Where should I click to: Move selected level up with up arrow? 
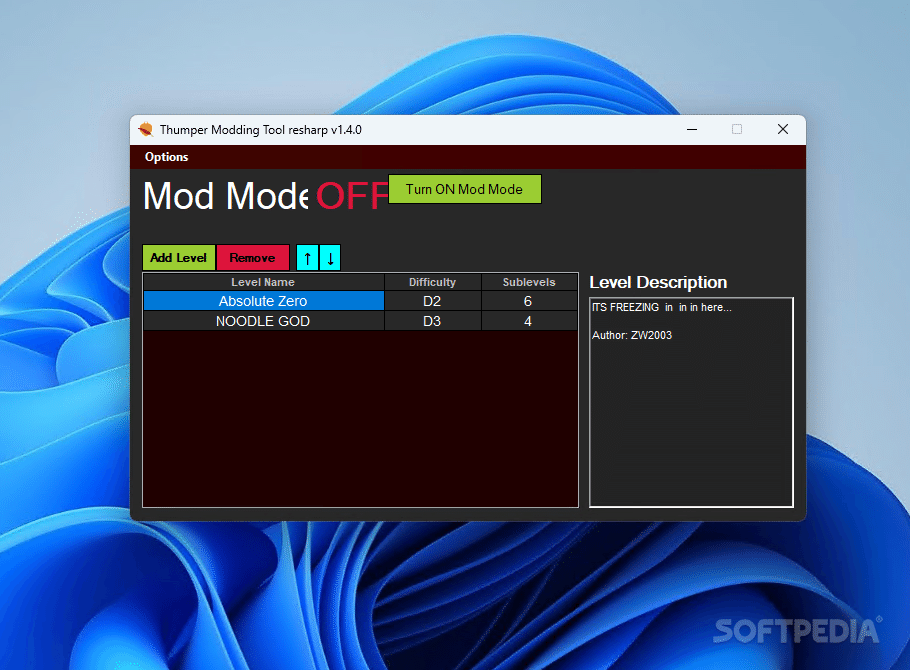308,258
